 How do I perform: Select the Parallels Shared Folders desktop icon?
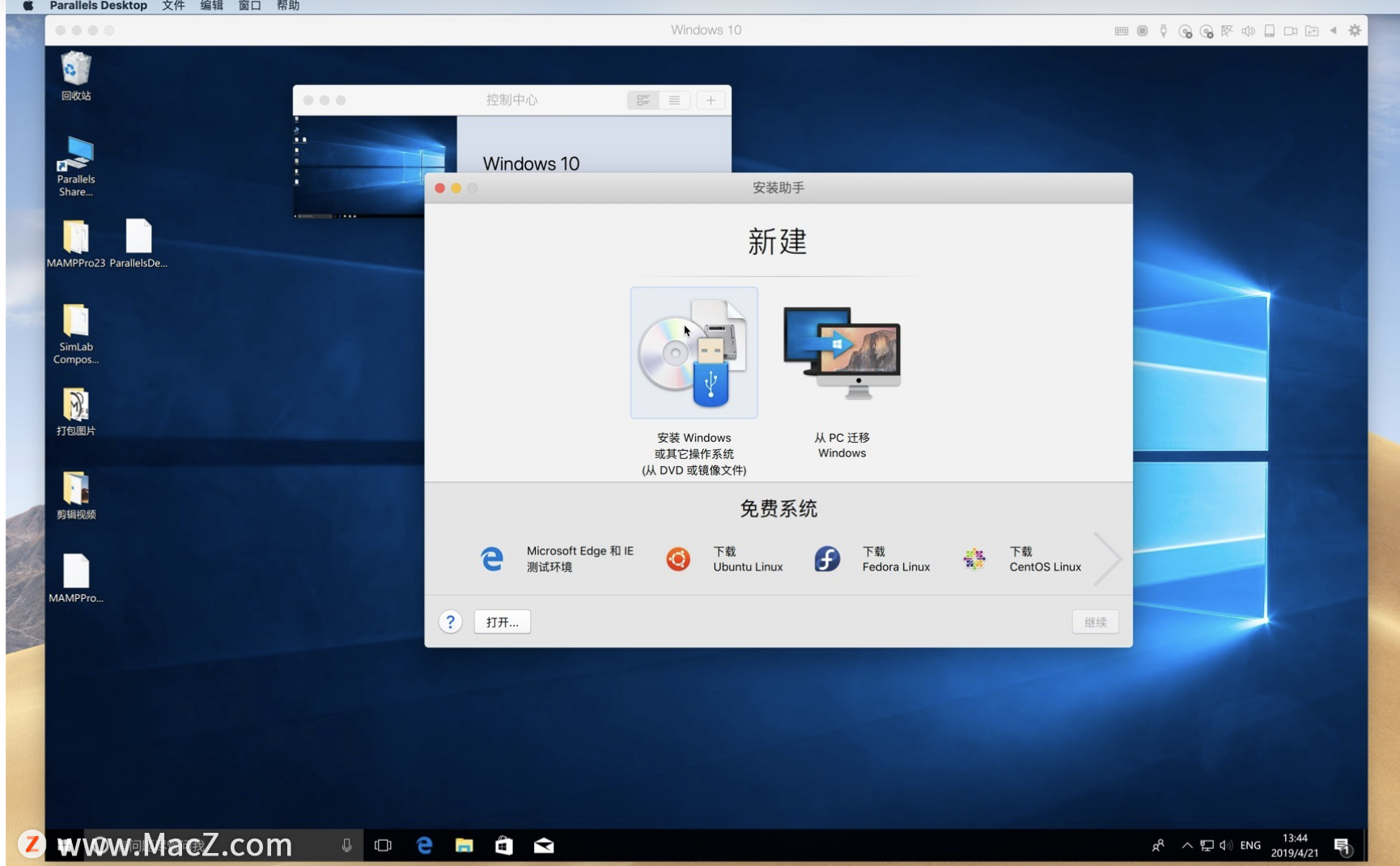pos(76,167)
